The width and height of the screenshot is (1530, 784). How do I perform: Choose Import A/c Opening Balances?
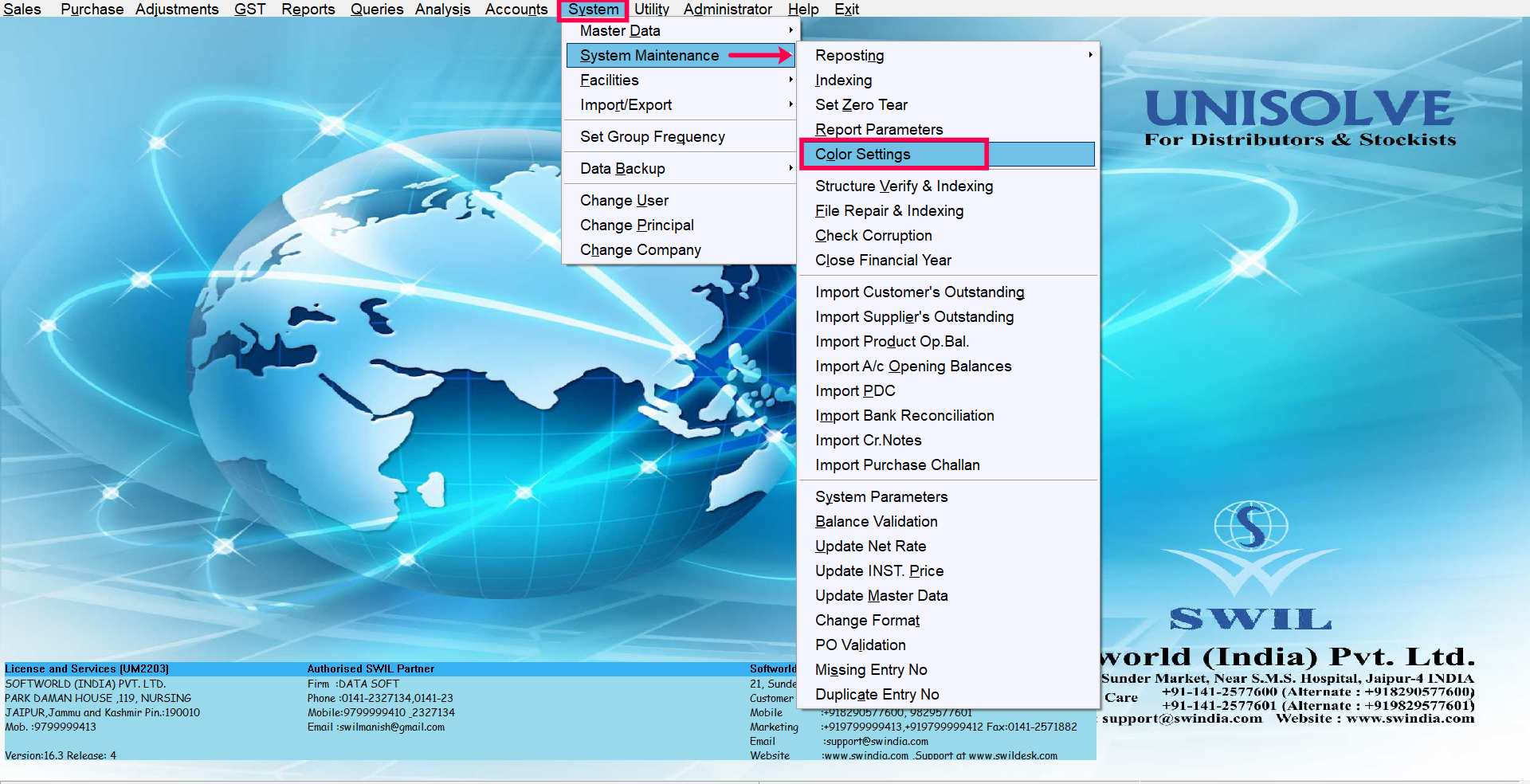pos(948,367)
